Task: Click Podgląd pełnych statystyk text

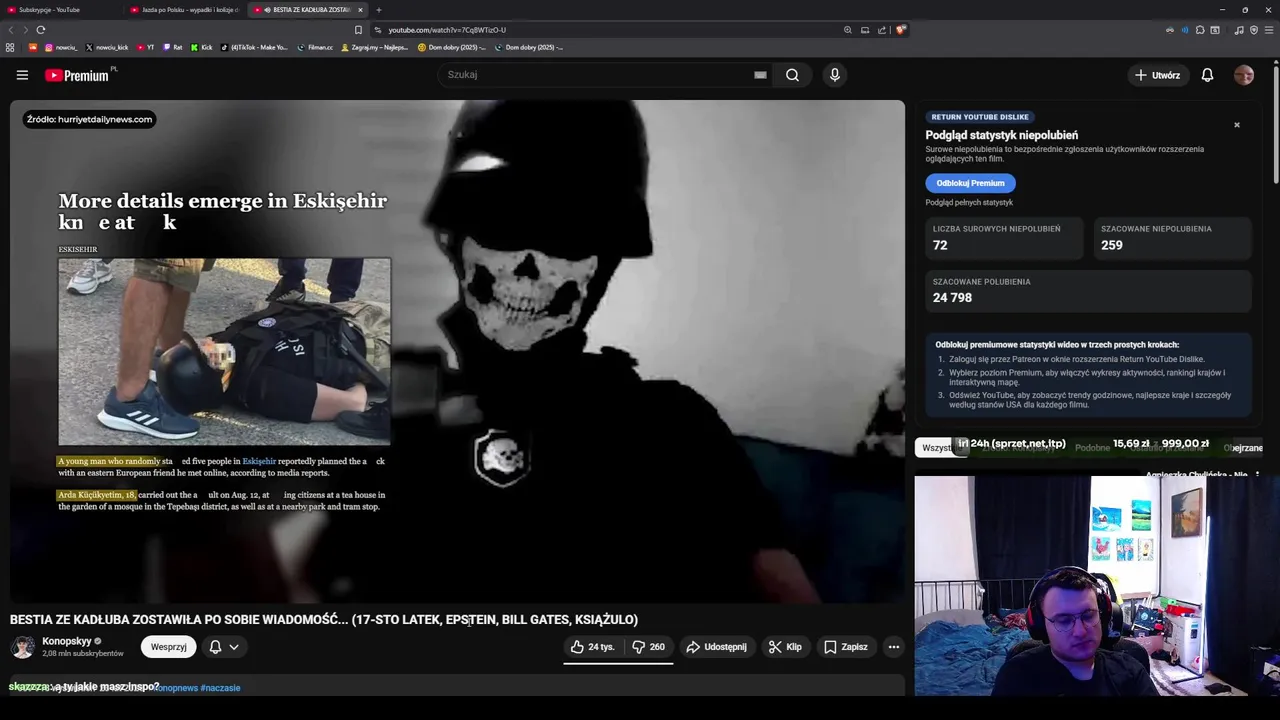Action: [x=969, y=202]
